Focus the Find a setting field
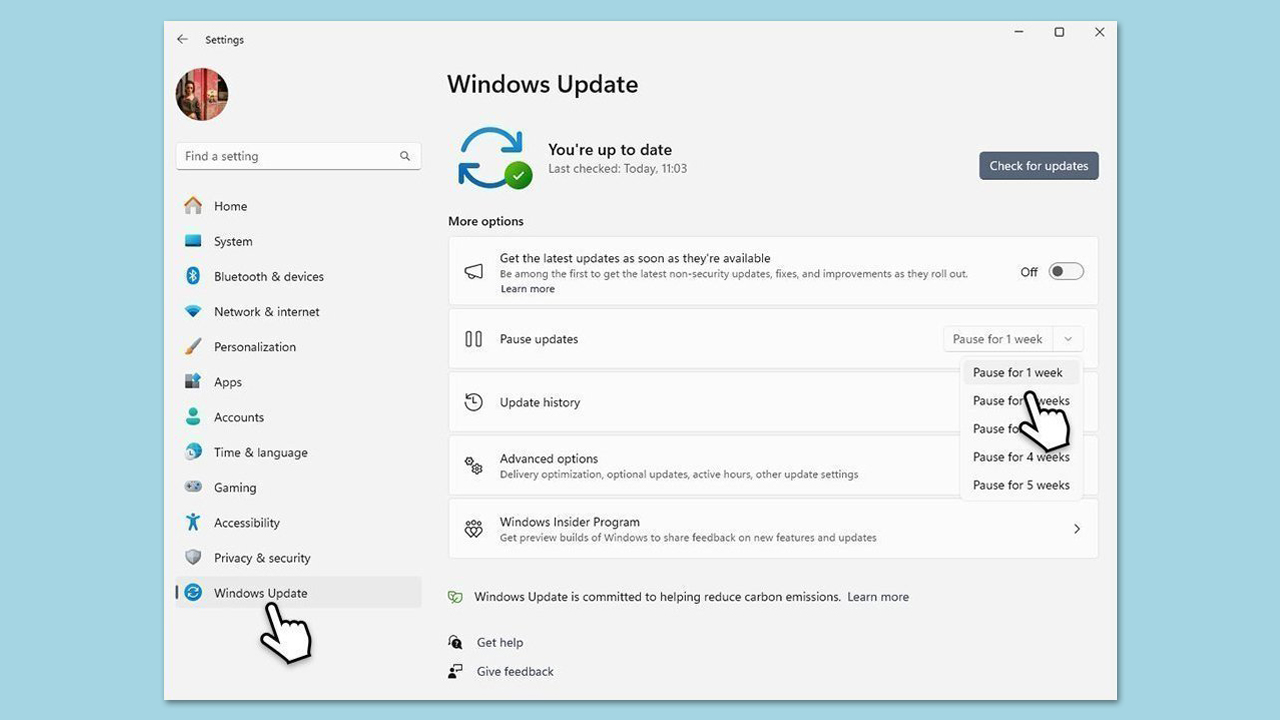This screenshot has width=1280, height=720. tap(298, 156)
